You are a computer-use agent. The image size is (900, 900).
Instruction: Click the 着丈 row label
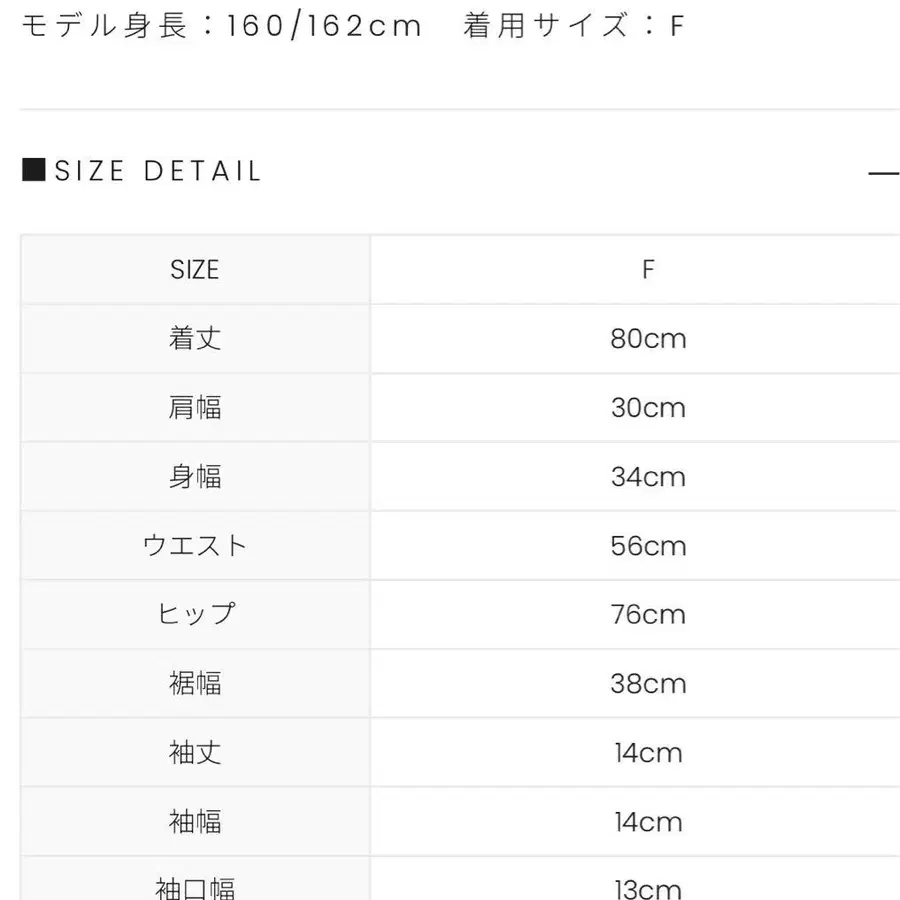(195, 339)
